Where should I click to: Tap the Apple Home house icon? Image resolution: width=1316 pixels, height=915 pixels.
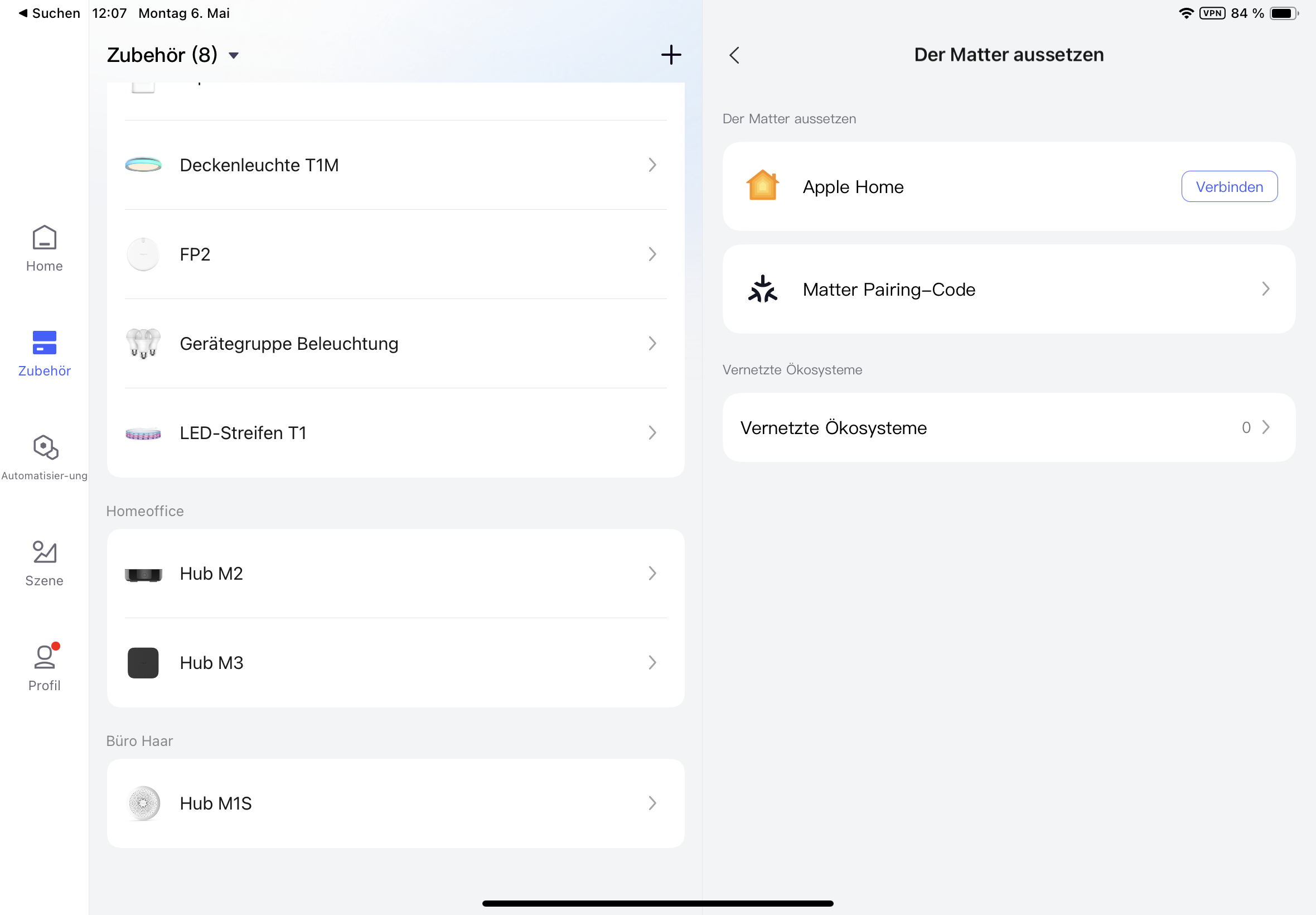[x=762, y=186]
